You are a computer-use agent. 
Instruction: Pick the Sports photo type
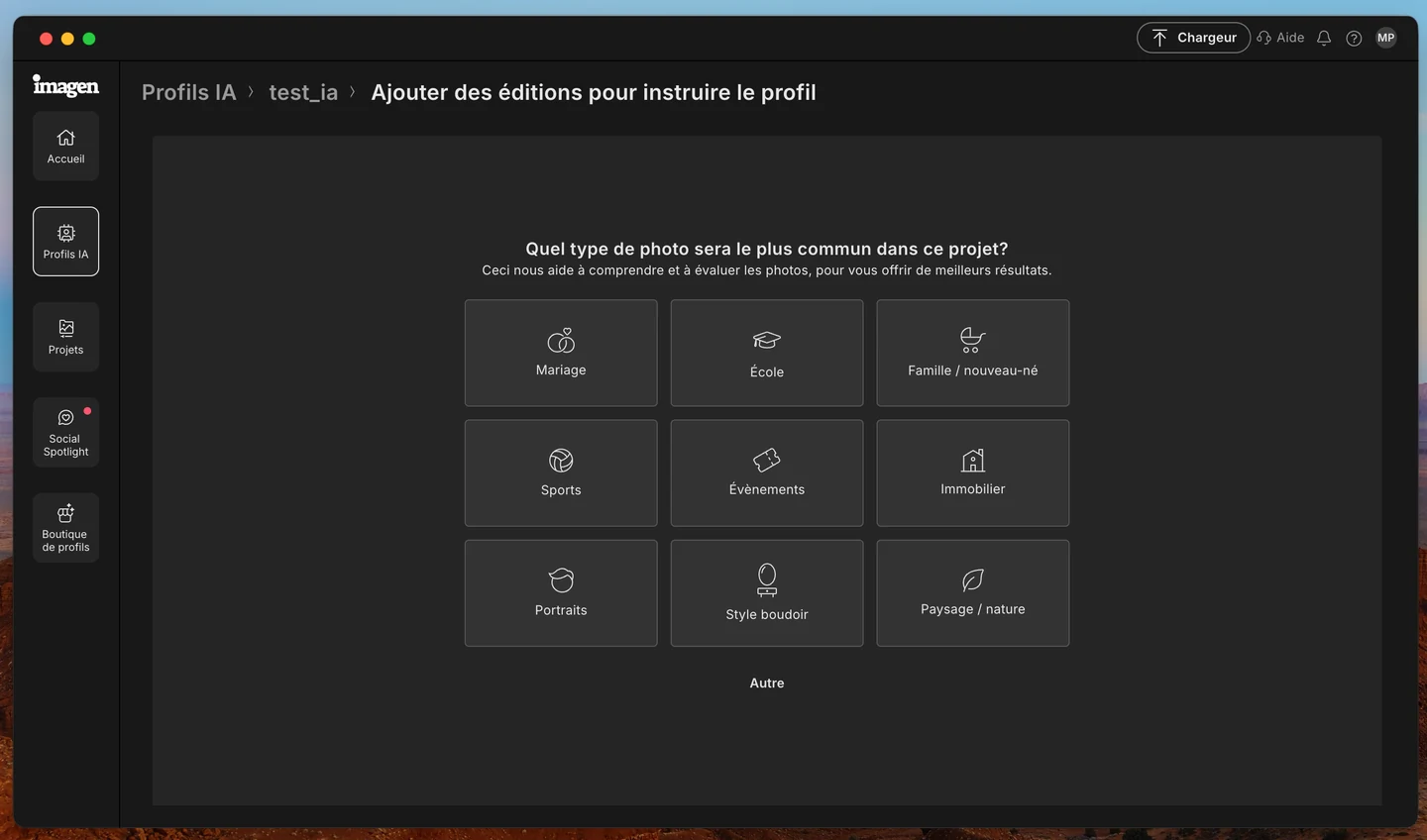(x=561, y=472)
